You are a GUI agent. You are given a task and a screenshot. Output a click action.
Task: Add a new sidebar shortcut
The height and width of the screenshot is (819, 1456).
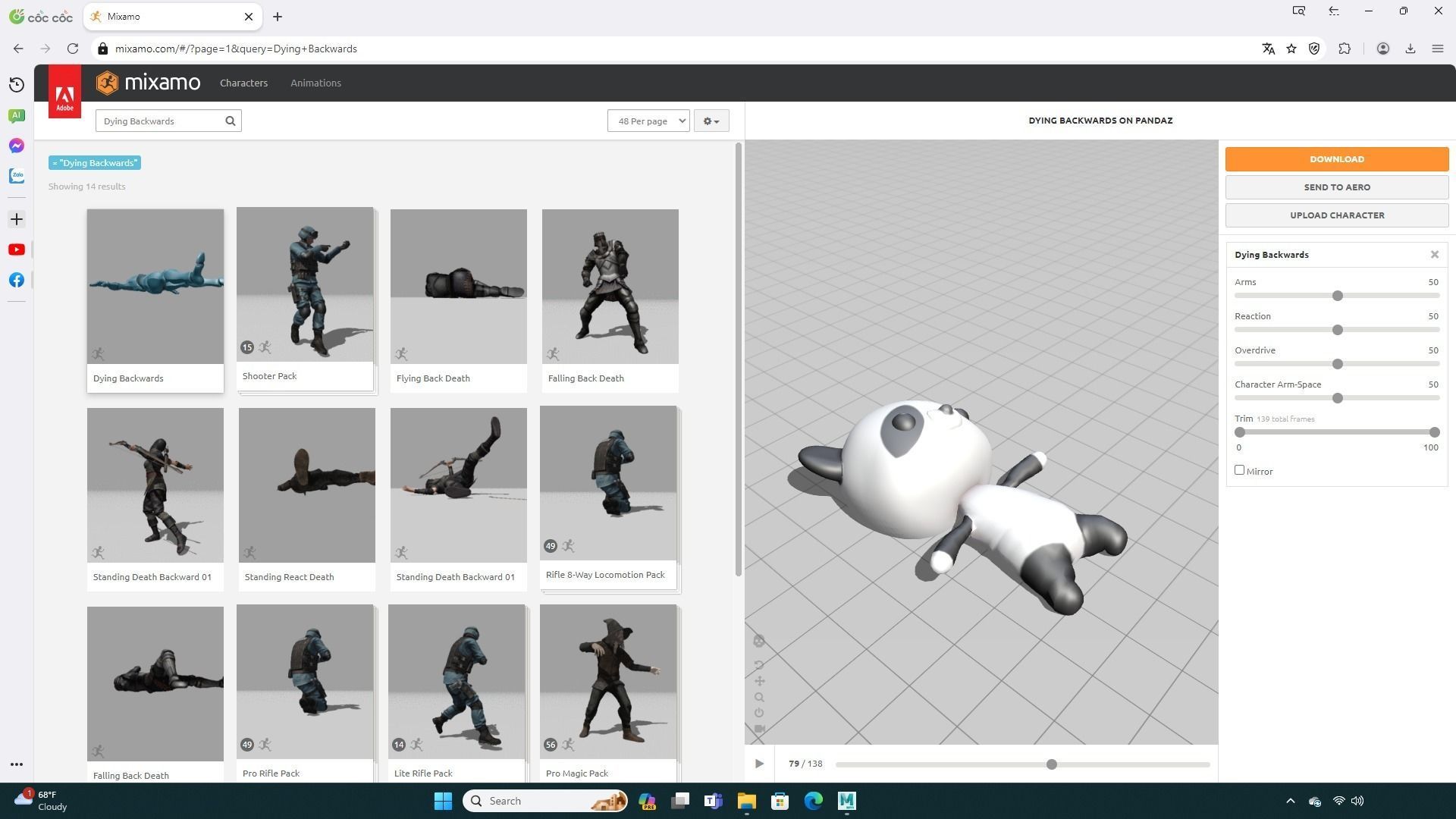click(x=17, y=219)
